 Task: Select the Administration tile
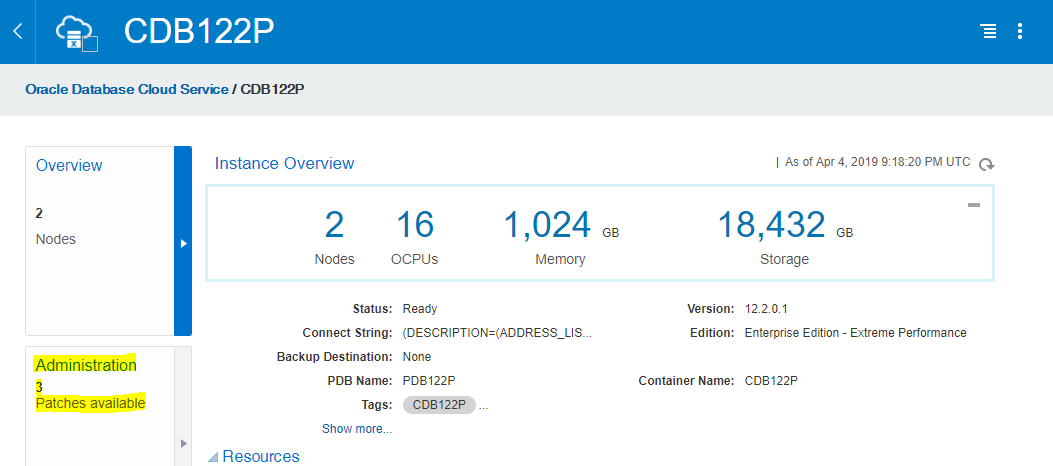[x=86, y=366]
